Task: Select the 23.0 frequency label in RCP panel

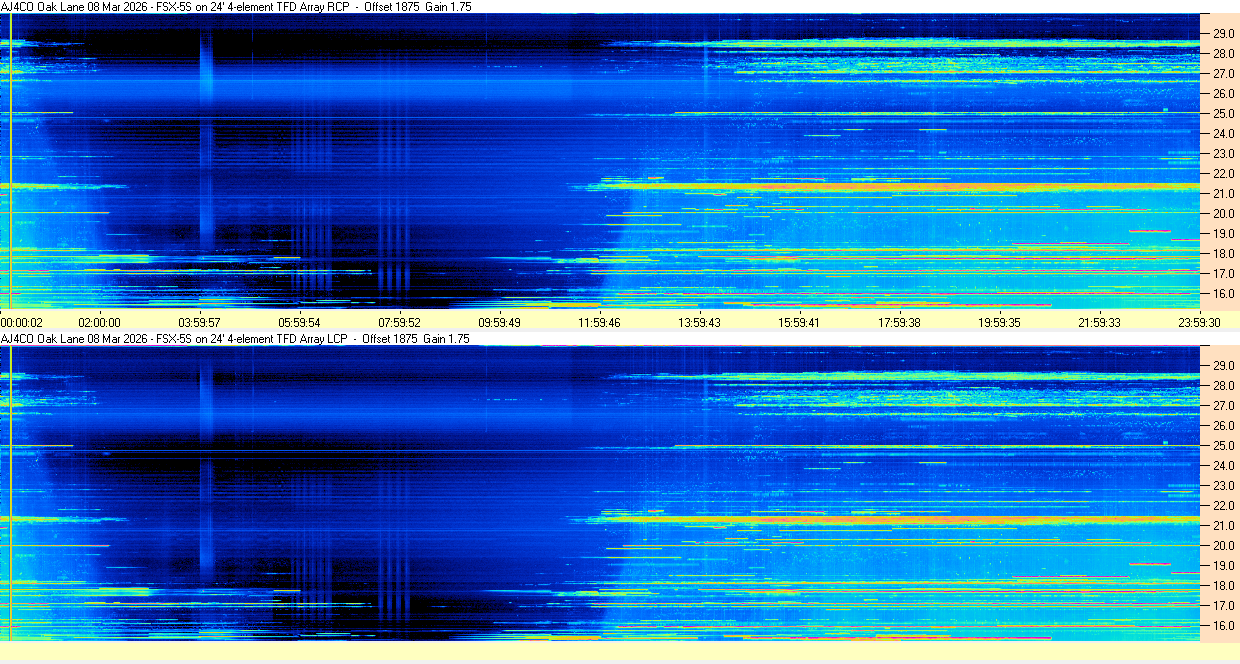Action: [x=1223, y=154]
